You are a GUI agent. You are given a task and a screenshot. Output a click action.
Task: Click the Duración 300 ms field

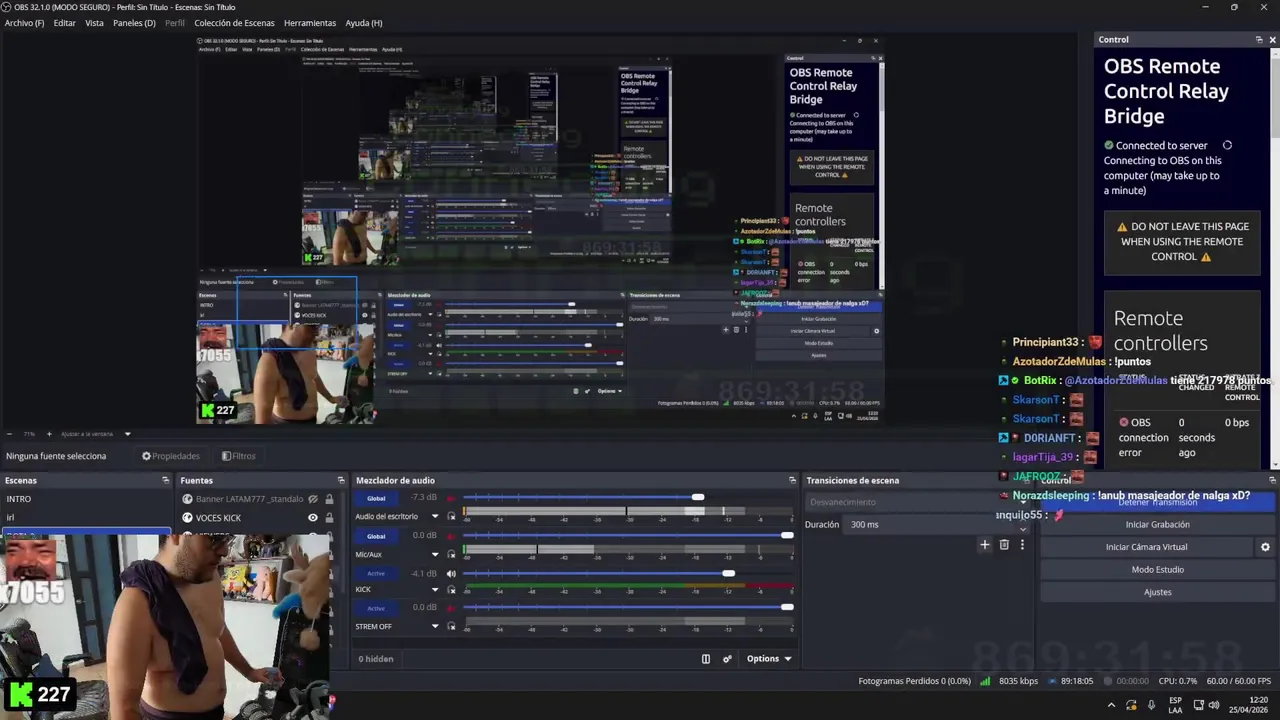935,524
